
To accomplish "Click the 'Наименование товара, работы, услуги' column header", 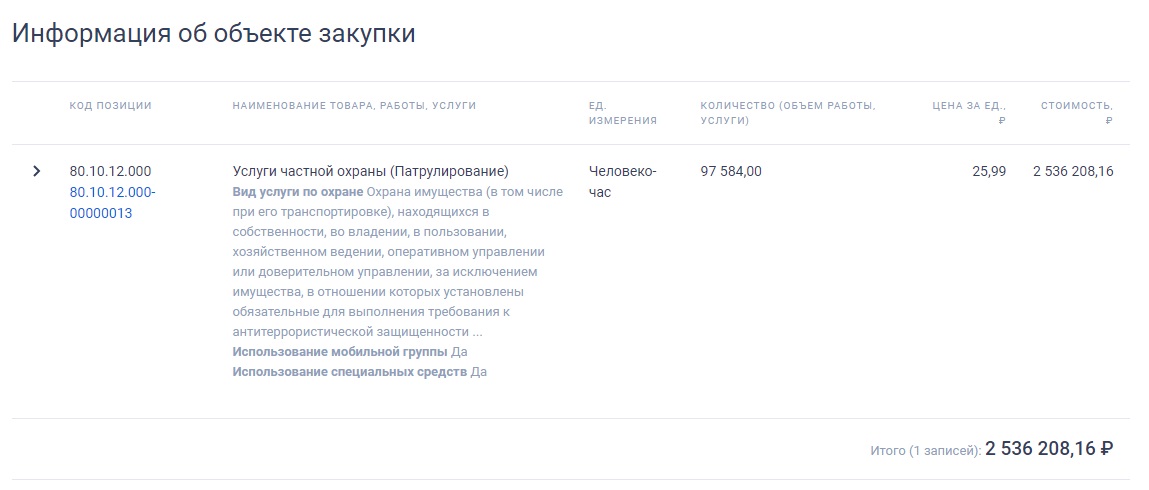I will pyautogui.click(x=354, y=106).
